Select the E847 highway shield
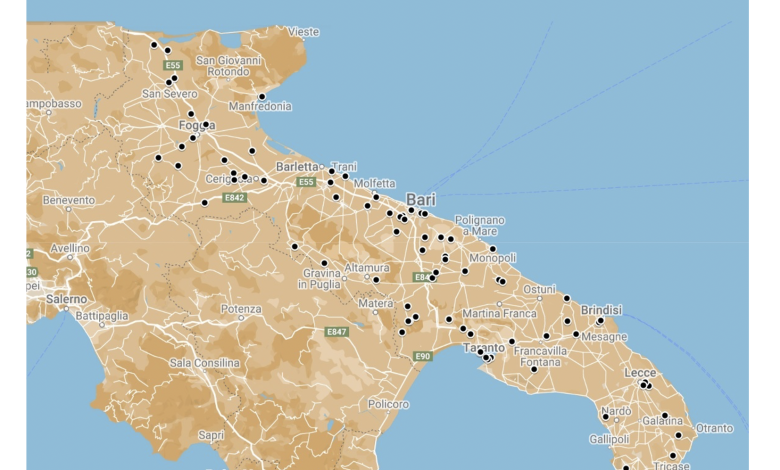The height and width of the screenshot is (470, 780). (x=336, y=331)
